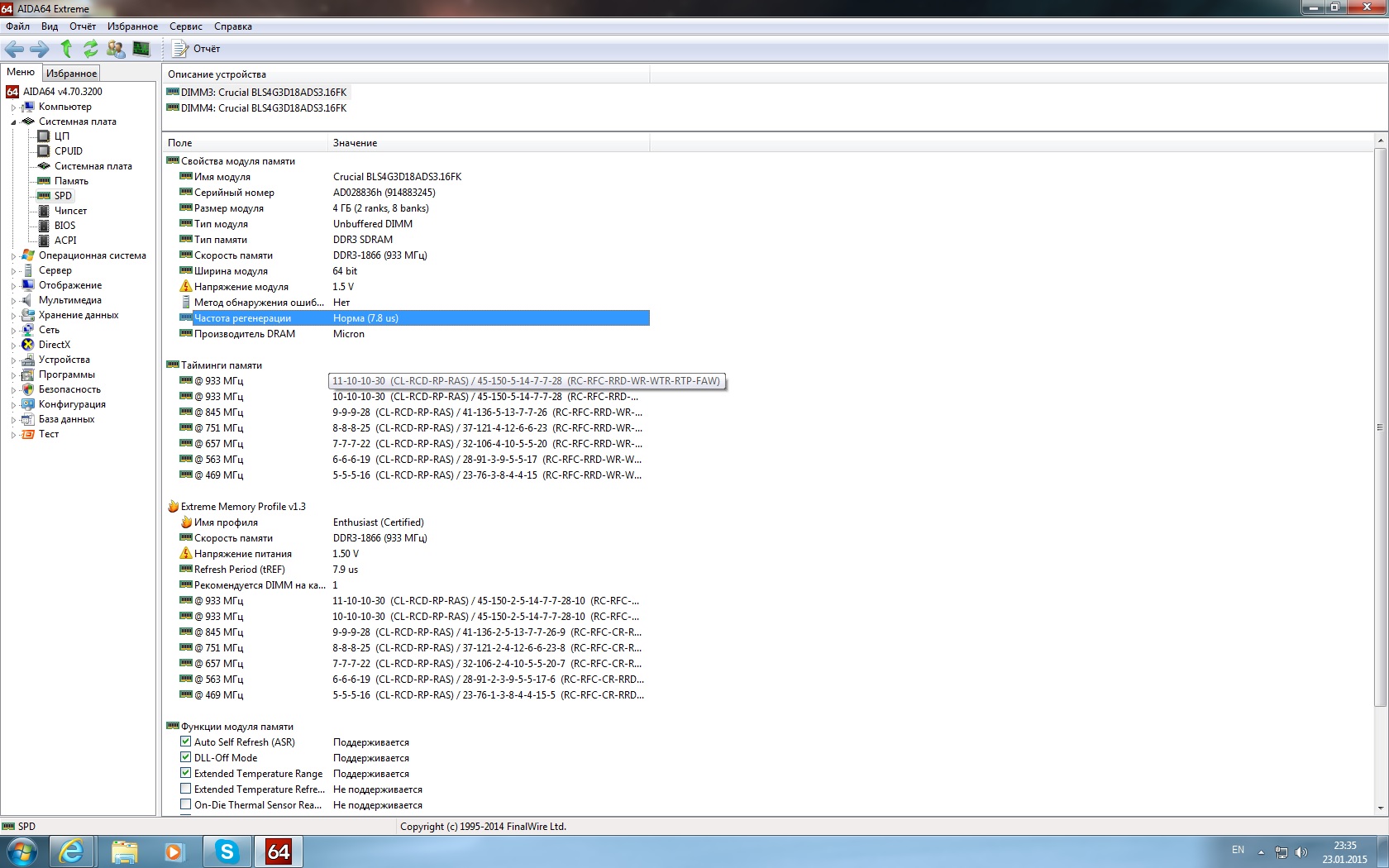Expand the Мультимедиа tree node
The image size is (1389, 868).
pos(13,301)
